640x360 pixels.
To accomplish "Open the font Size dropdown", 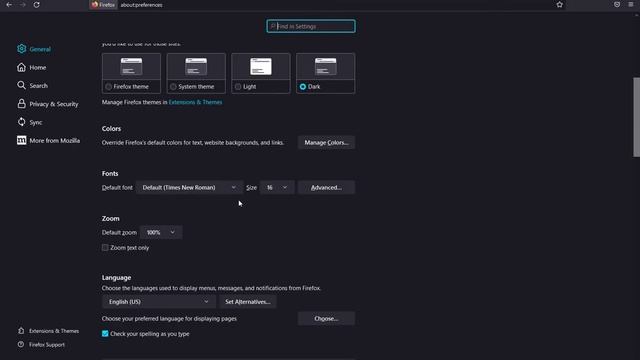I will 277,187.
